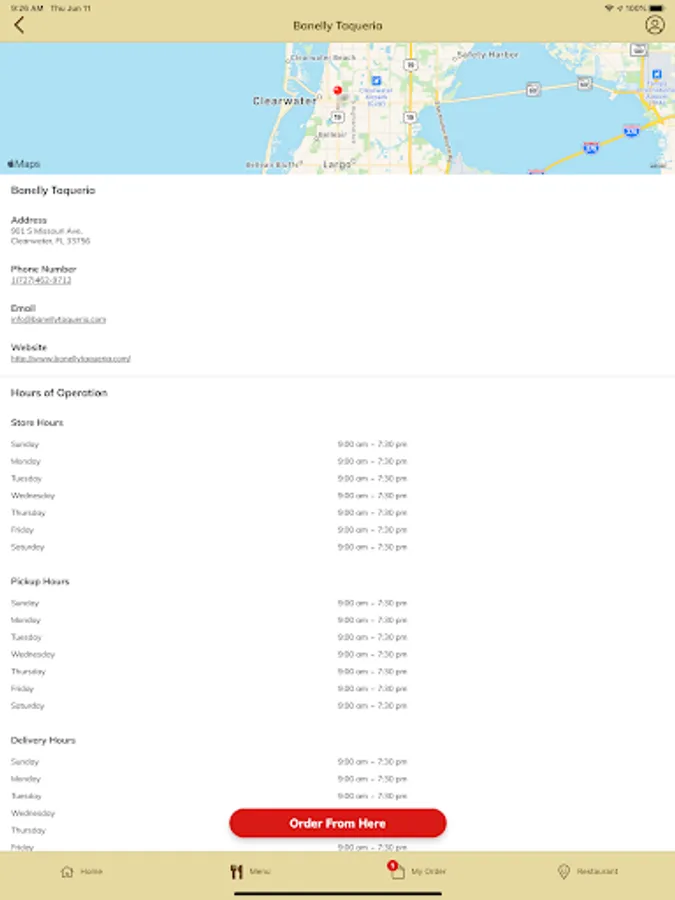This screenshot has height=900, width=675.
Task: Select the Sunday row under Store Hours
Action: point(209,444)
